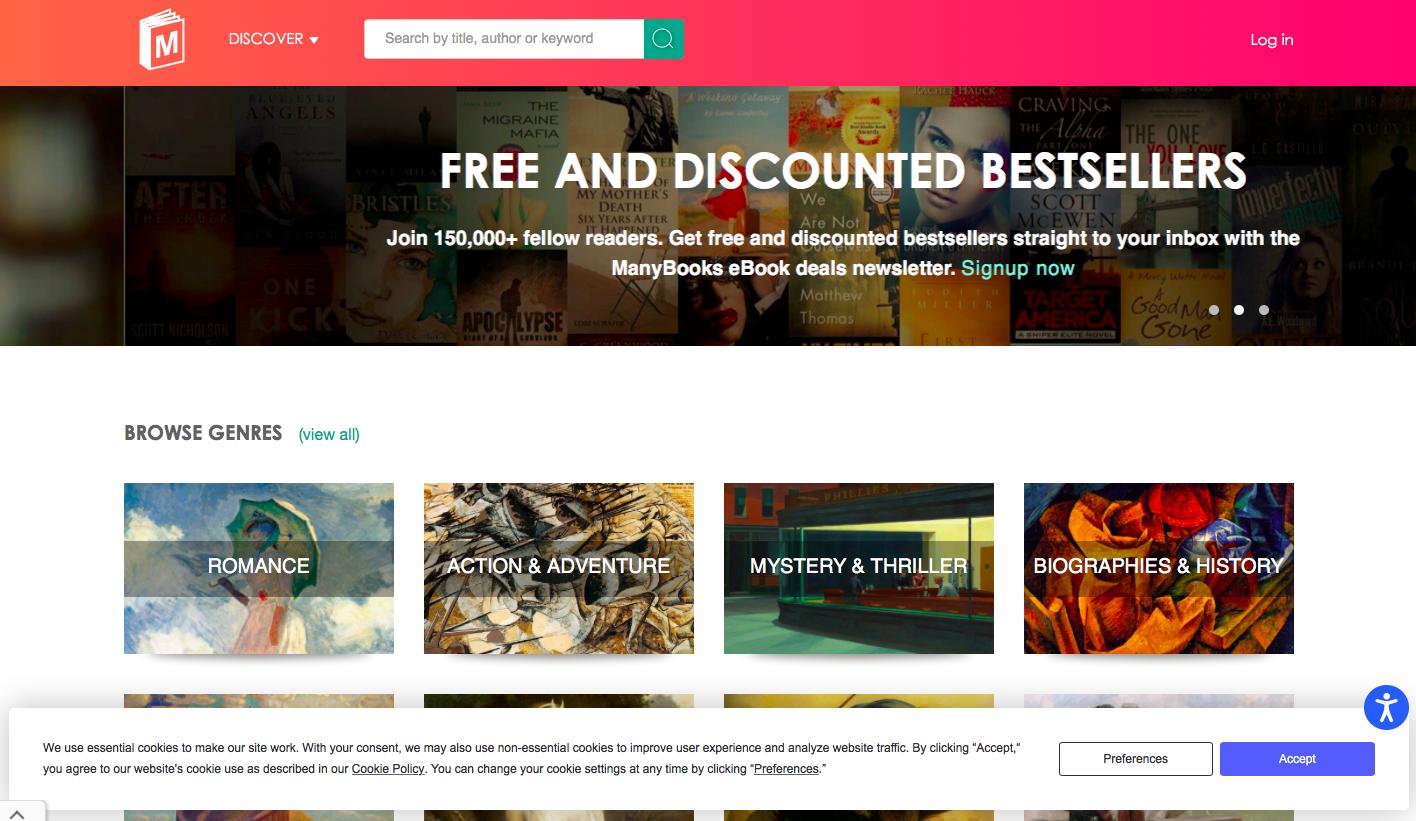Click in the book search field
1416x821 pixels.
coord(504,39)
